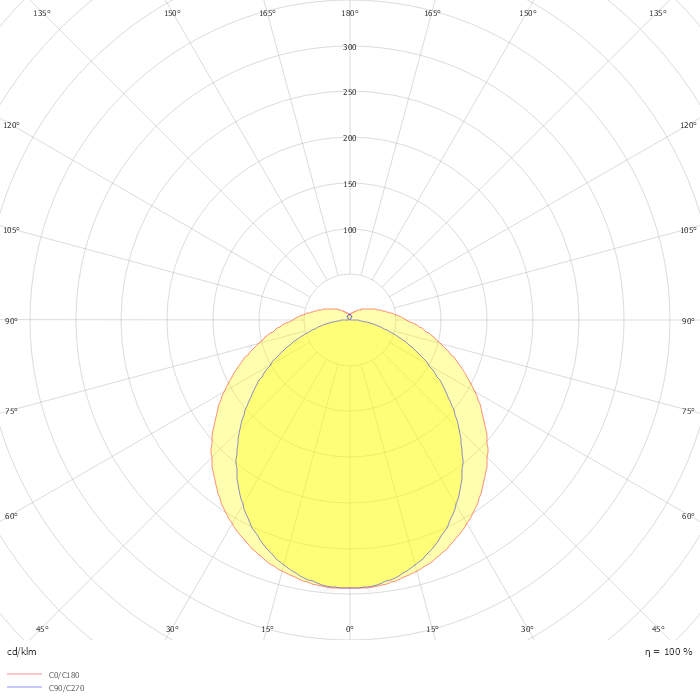700x700 pixels.
Task: Select the 150 intensity scale label on the vertical axis
Action: [x=350, y=184]
